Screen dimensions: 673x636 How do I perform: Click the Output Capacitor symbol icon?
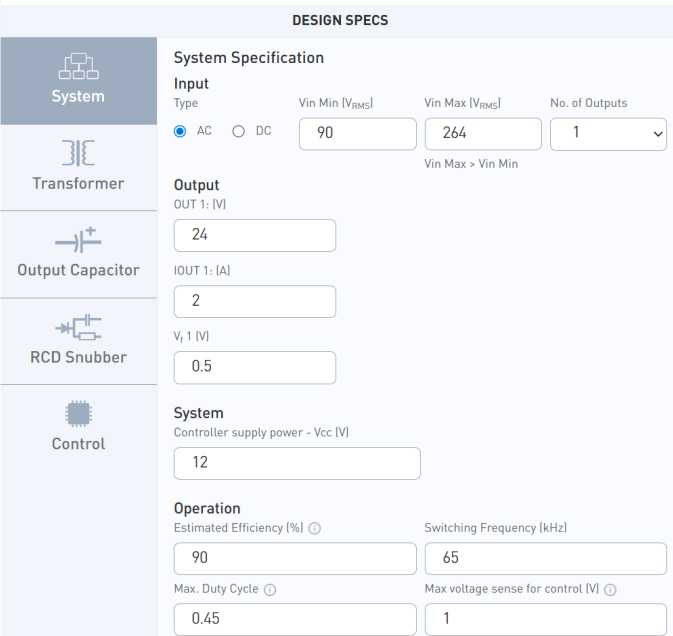click(78, 239)
